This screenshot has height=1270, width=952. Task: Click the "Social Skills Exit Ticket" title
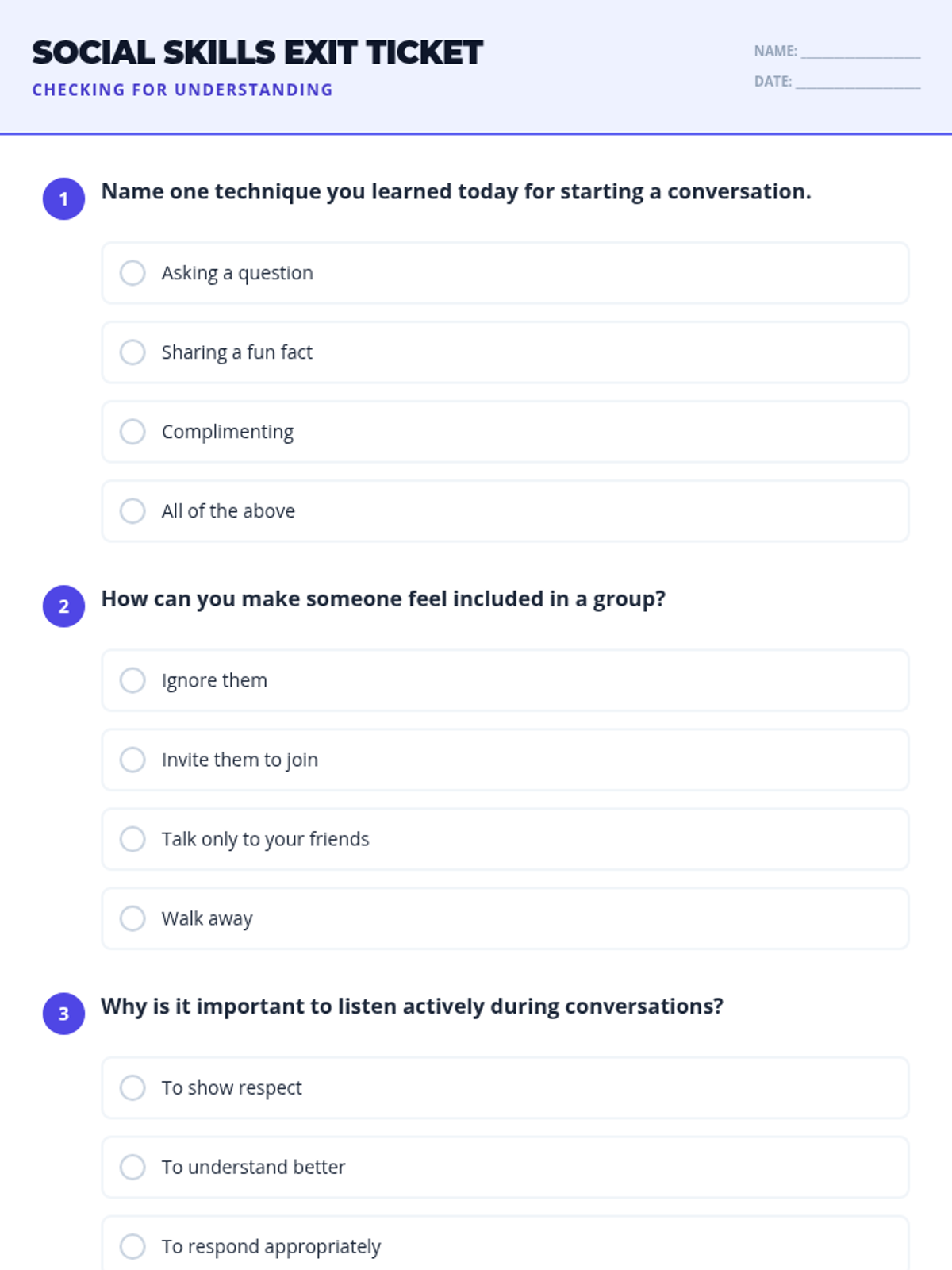[x=257, y=52]
